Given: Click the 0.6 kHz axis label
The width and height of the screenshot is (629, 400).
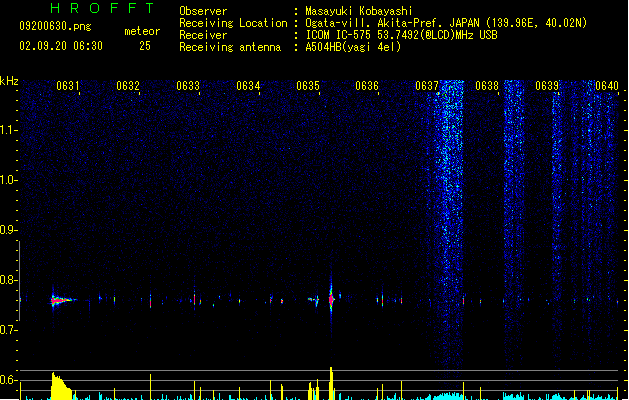Looking at the screenshot, I should (x=8, y=380).
